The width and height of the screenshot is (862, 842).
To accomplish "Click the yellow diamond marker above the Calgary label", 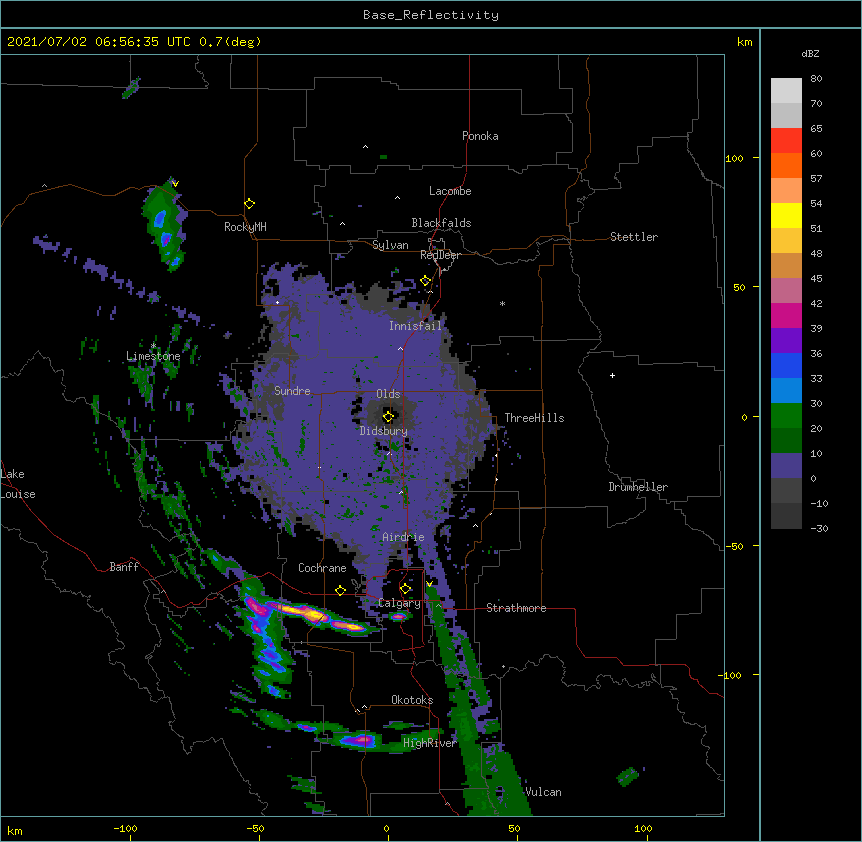I will pyautogui.click(x=405, y=589).
